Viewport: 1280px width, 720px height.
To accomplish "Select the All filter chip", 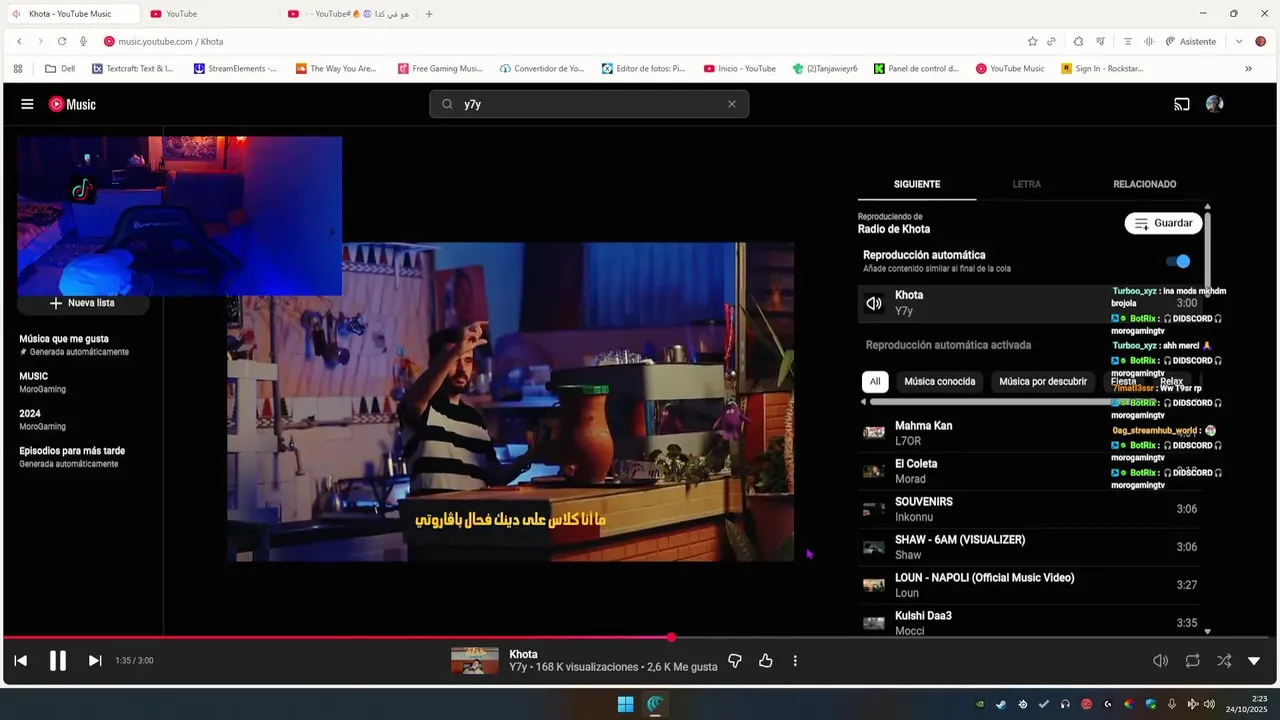I will (x=875, y=381).
